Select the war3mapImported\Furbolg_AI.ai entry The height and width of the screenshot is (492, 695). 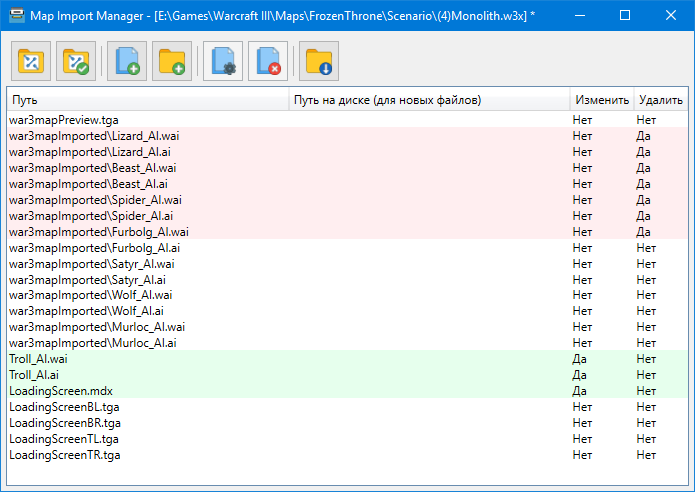[x=348, y=247]
